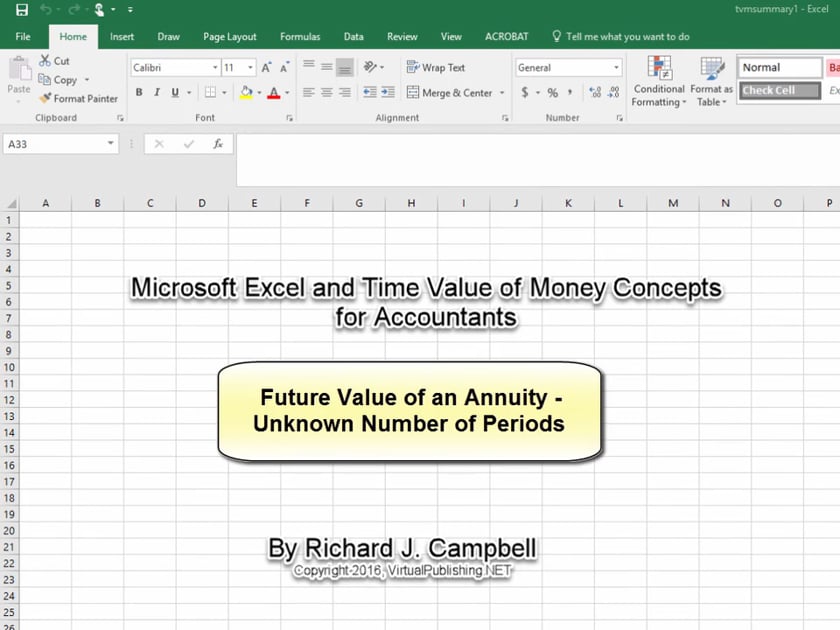Toggle Italic formatting
Viewport: 840px width, 630px height.
[x=157, y=92]
